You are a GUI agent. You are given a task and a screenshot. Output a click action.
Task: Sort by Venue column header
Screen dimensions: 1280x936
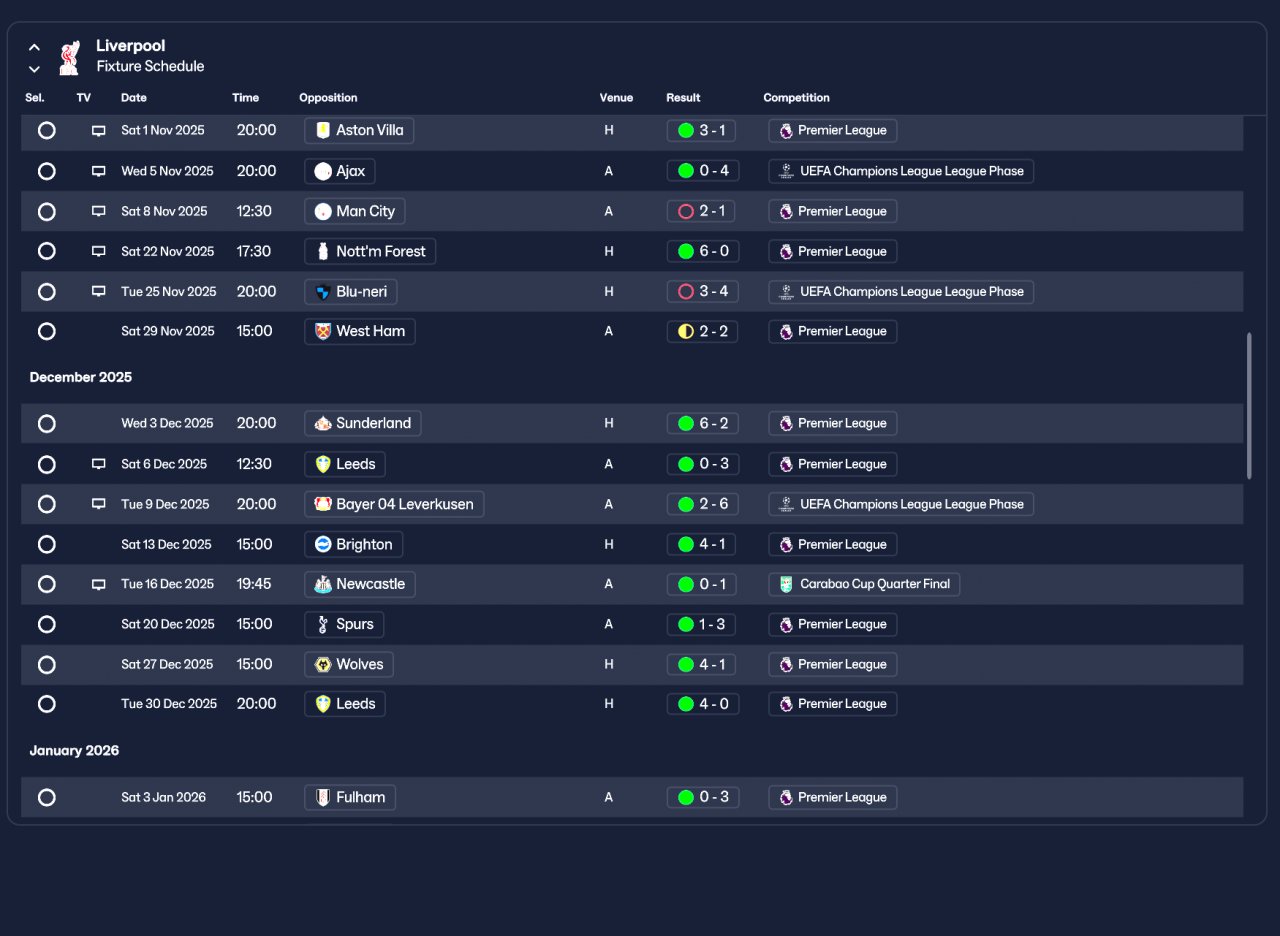point(616,98)
